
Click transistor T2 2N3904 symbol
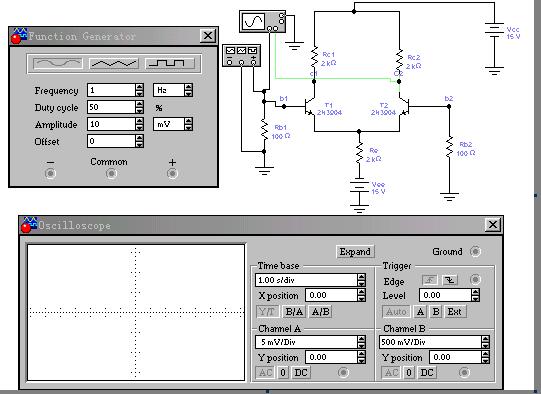404,107
